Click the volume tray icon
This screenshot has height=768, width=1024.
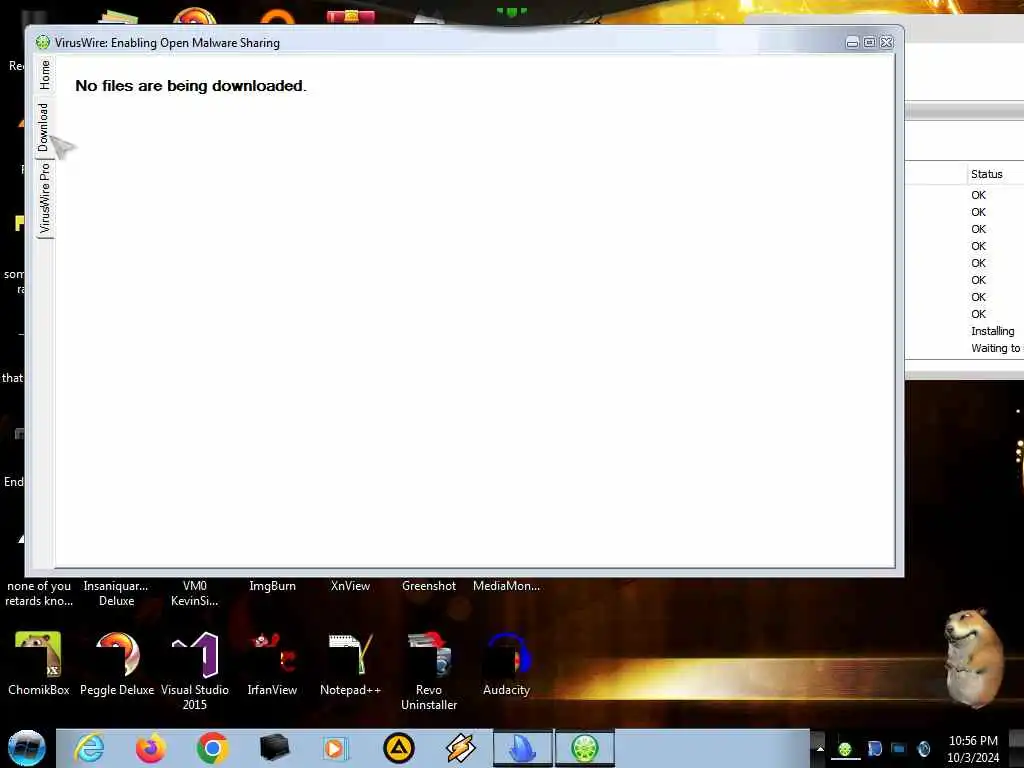click(924, 749)
